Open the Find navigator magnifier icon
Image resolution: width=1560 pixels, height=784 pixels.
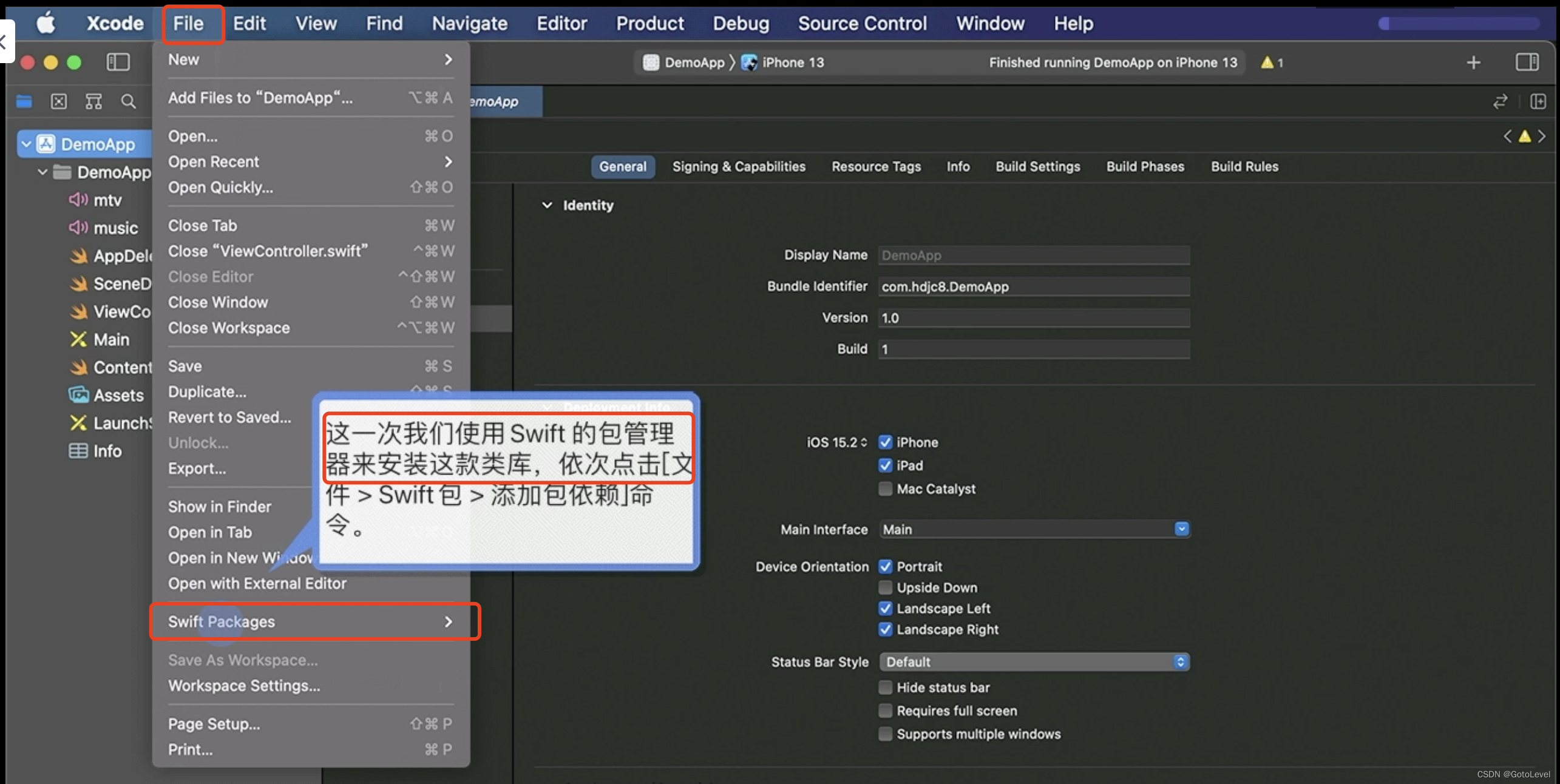[128, 101]
